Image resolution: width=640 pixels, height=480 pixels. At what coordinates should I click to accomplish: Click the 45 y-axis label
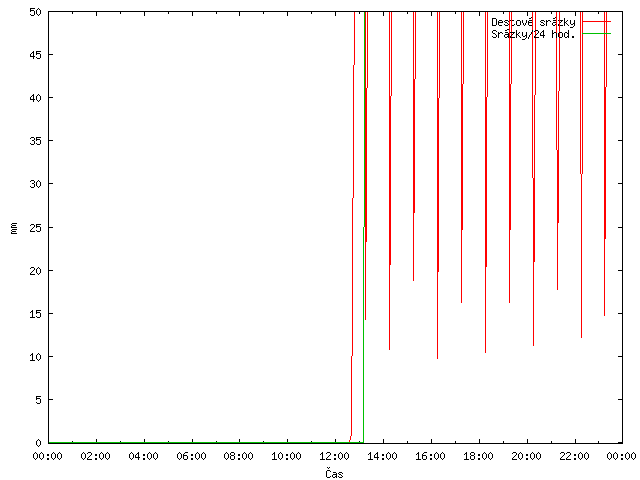[x=36, y=55]
